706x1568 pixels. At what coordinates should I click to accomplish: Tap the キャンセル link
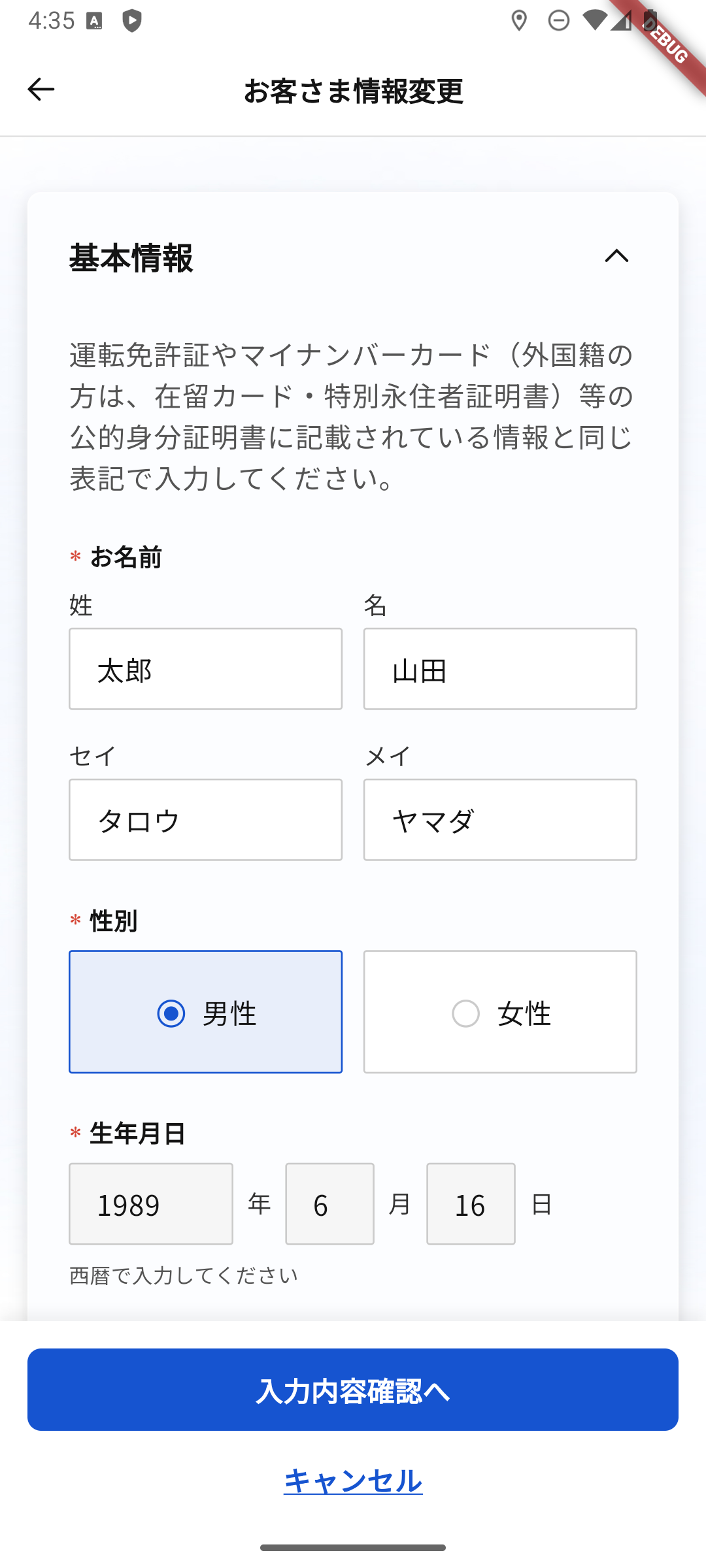click(x=353, y=1480)
